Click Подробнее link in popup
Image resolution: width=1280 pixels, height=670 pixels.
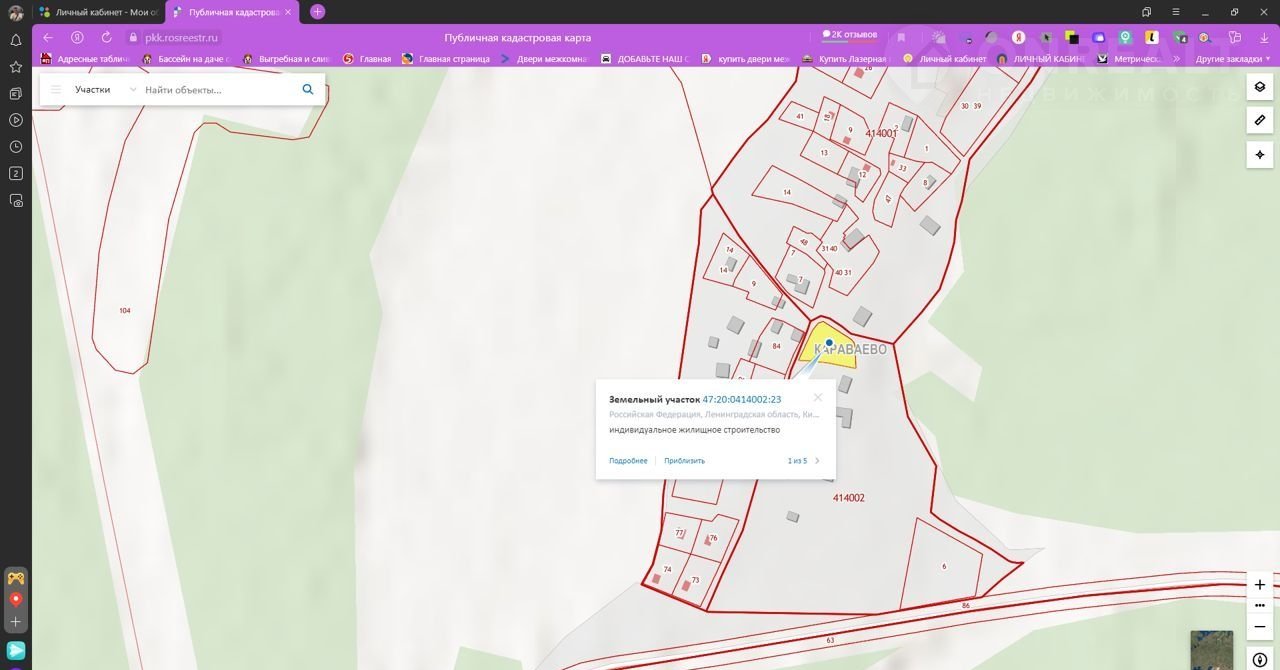pyautogui.click(x=628, y=461)
